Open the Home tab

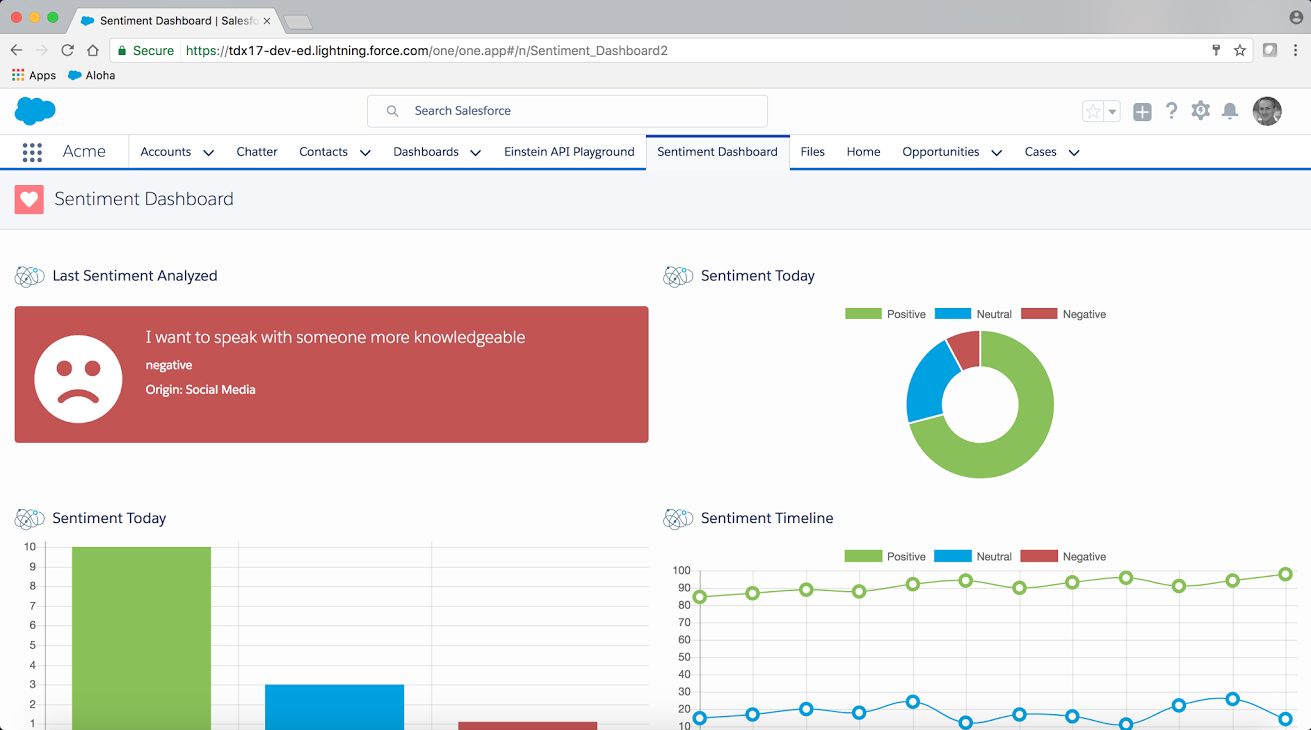click(x=863, y=152)
